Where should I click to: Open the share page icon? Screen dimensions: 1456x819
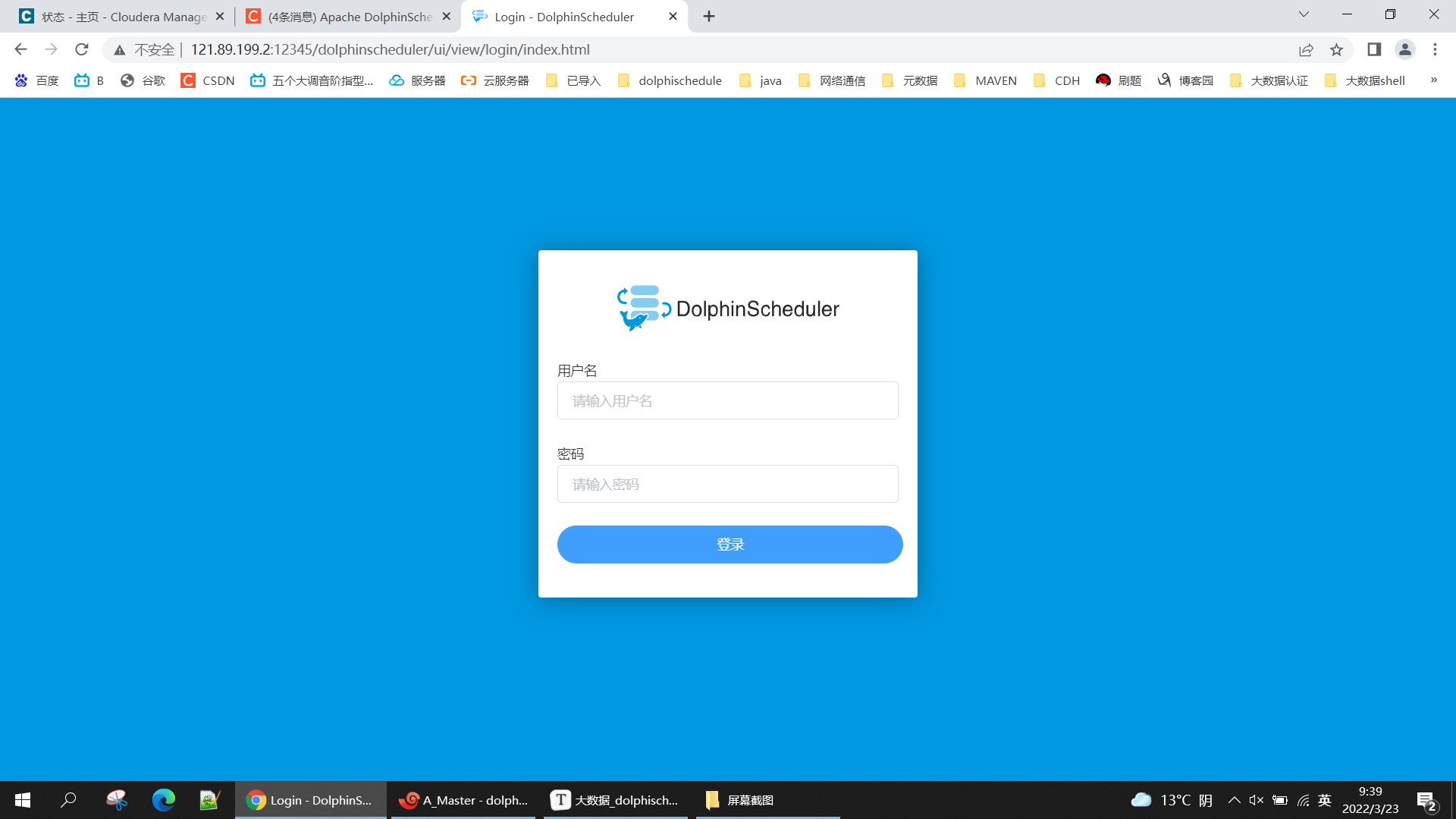[x=1306, y=50]
